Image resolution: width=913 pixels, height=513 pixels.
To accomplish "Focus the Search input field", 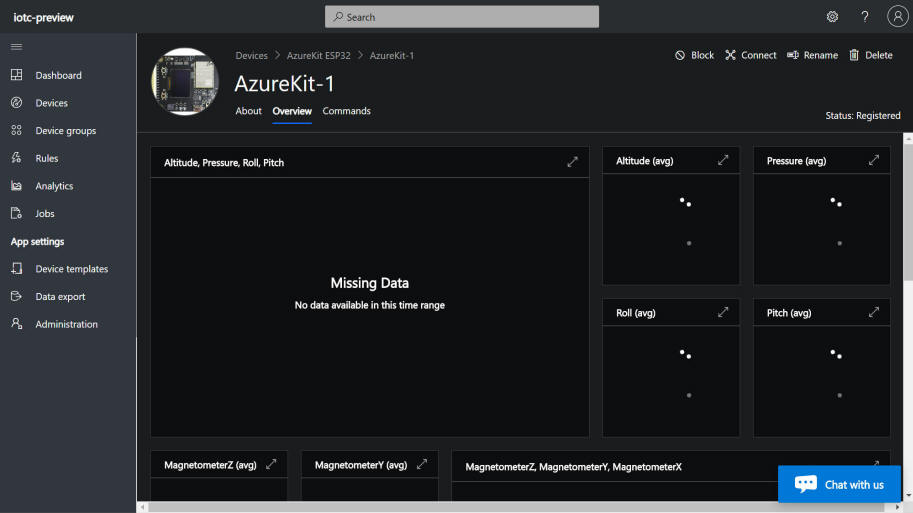I will [462, 17].
